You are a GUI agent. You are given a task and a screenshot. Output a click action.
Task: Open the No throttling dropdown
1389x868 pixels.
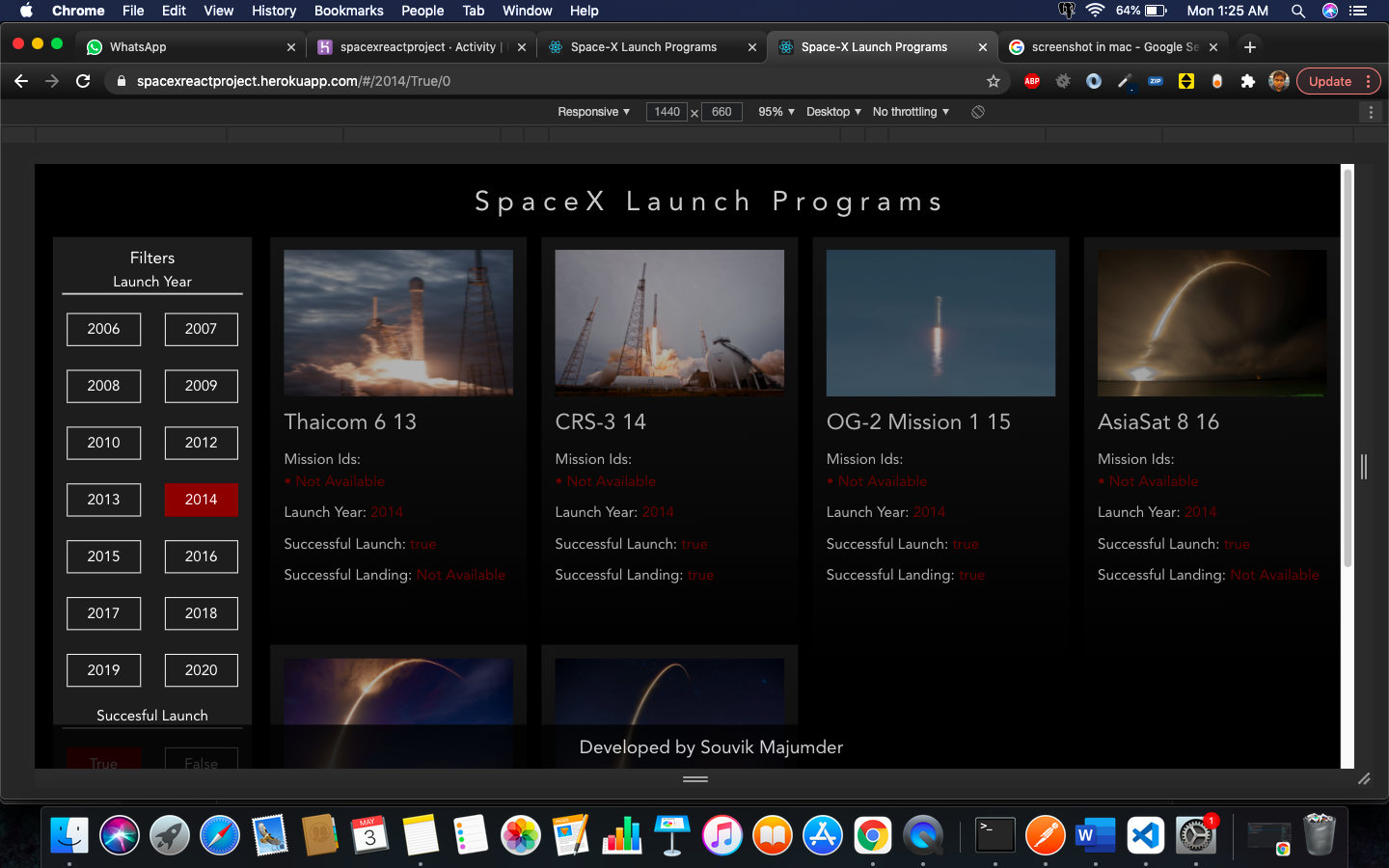[911, 112]
